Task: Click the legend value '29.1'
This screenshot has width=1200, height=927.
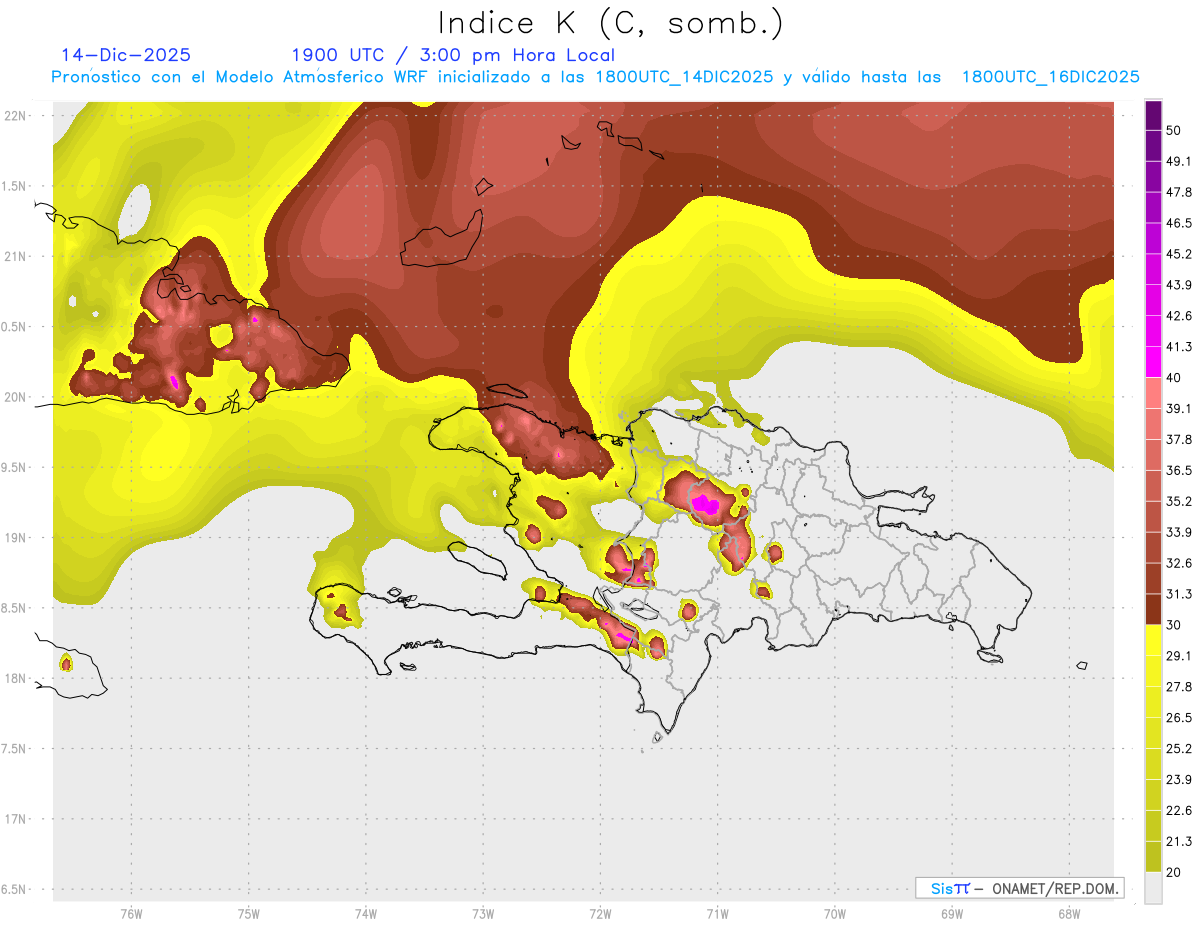Action: 1179,656
